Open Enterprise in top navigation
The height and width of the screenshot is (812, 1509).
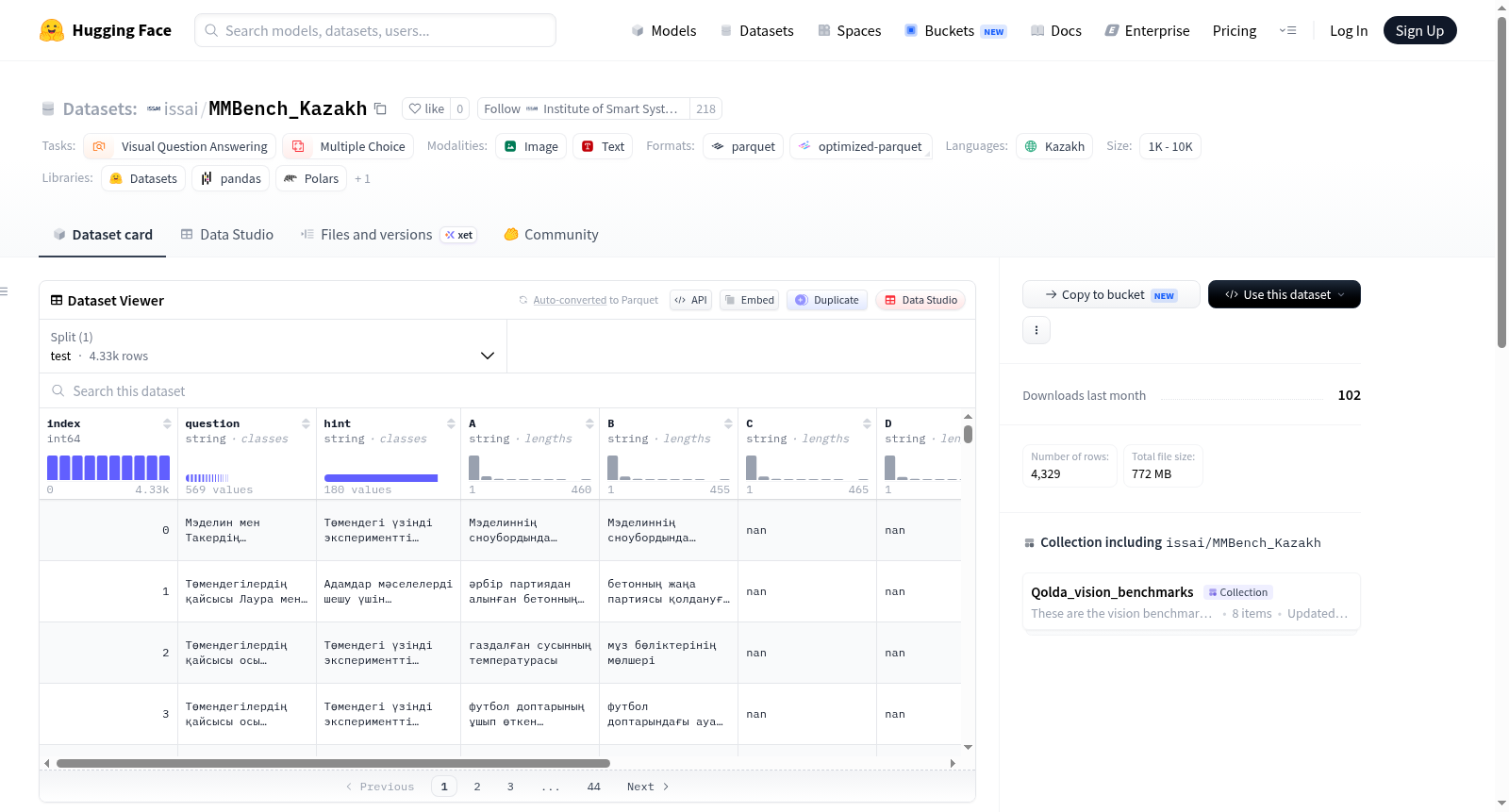click(x=1147, y=30)
